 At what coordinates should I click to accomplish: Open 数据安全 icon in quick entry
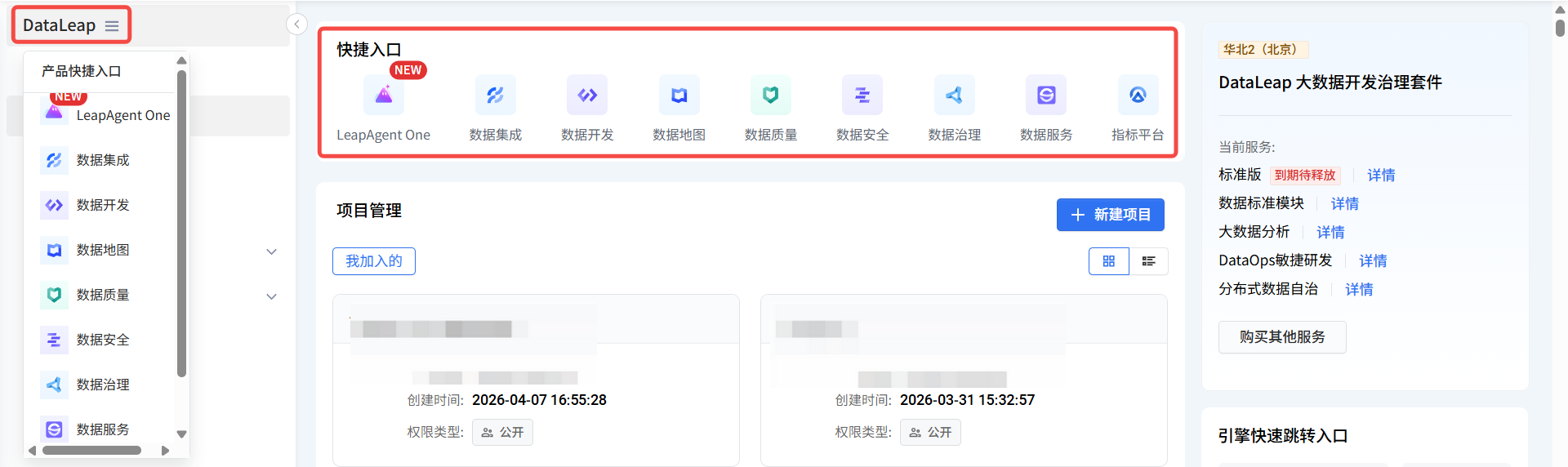point(862,95)
